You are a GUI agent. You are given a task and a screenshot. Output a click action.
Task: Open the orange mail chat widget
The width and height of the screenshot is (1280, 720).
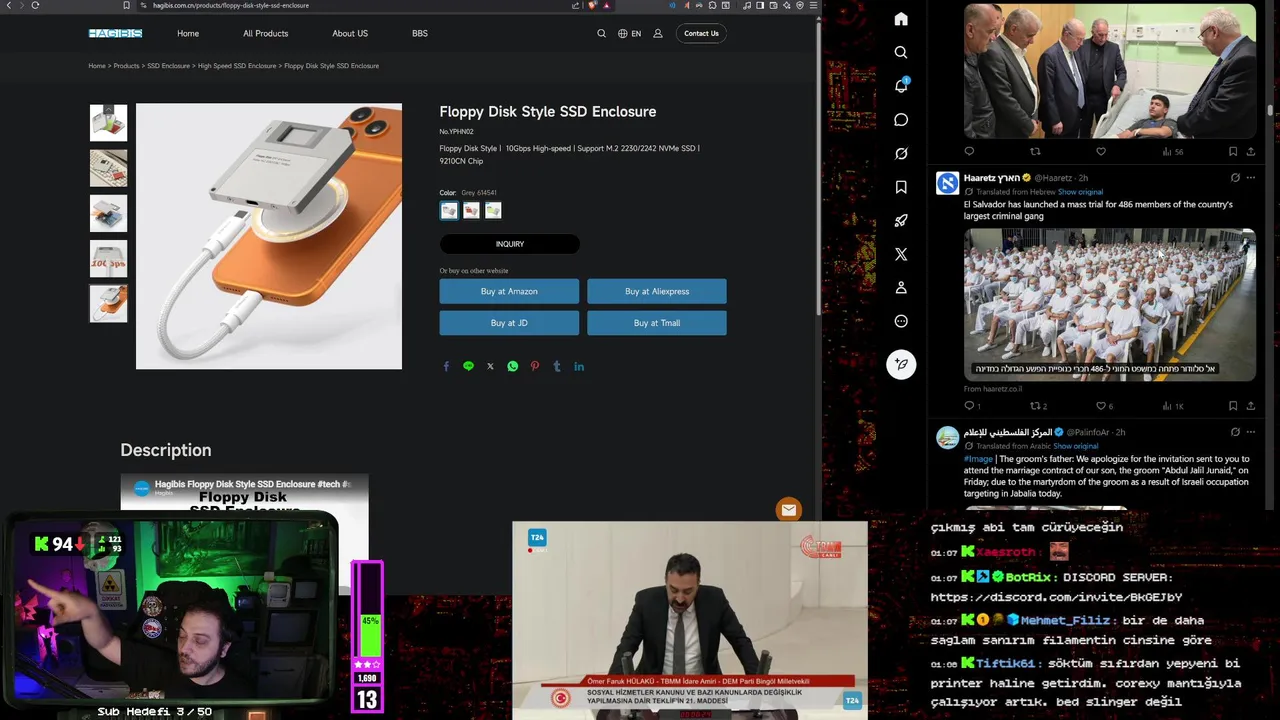[789, 510]
